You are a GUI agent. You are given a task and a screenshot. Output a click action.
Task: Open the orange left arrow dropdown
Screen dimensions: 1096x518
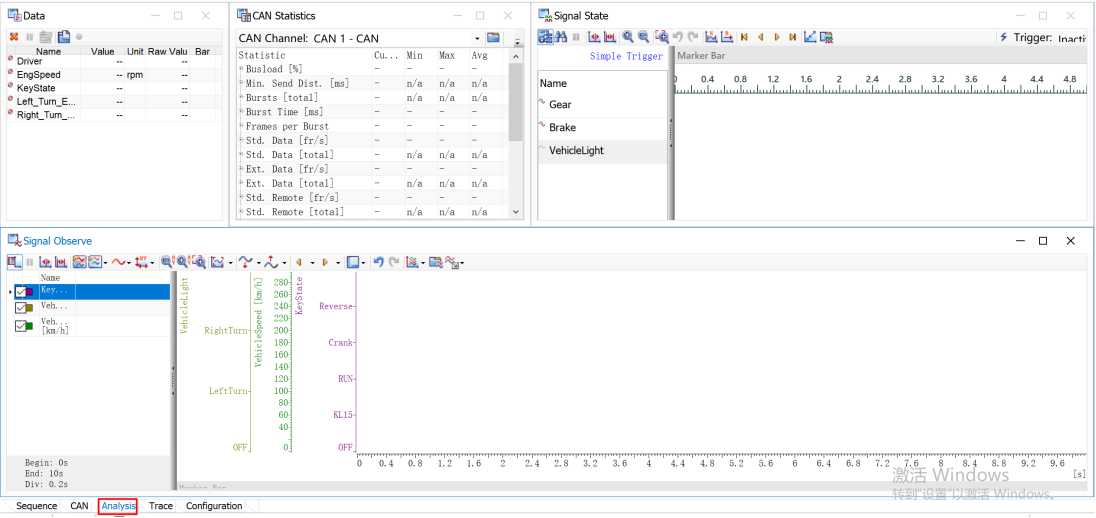tap(312, 263)
